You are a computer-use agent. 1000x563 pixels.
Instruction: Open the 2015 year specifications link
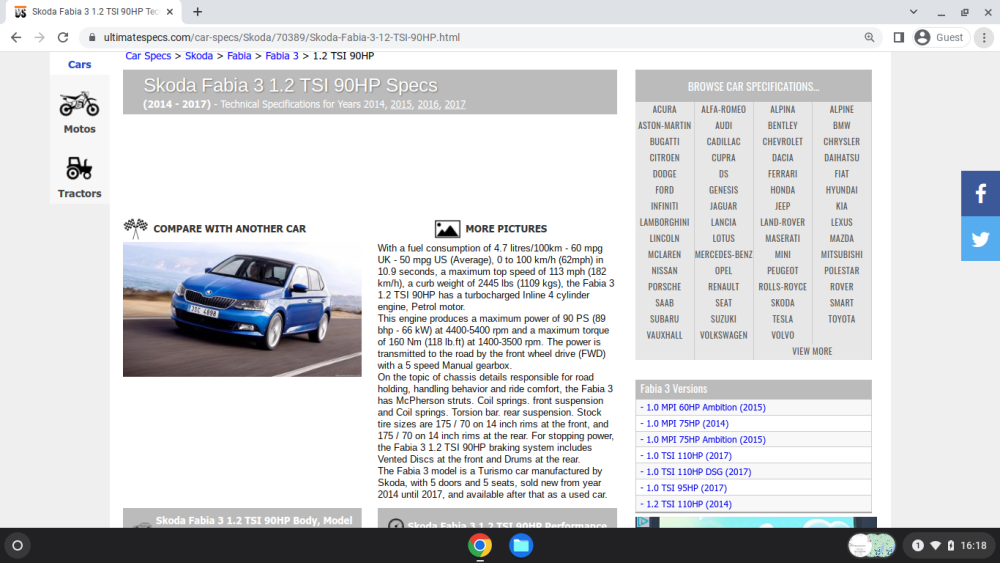pyautogui.click(x=401, y=105)
